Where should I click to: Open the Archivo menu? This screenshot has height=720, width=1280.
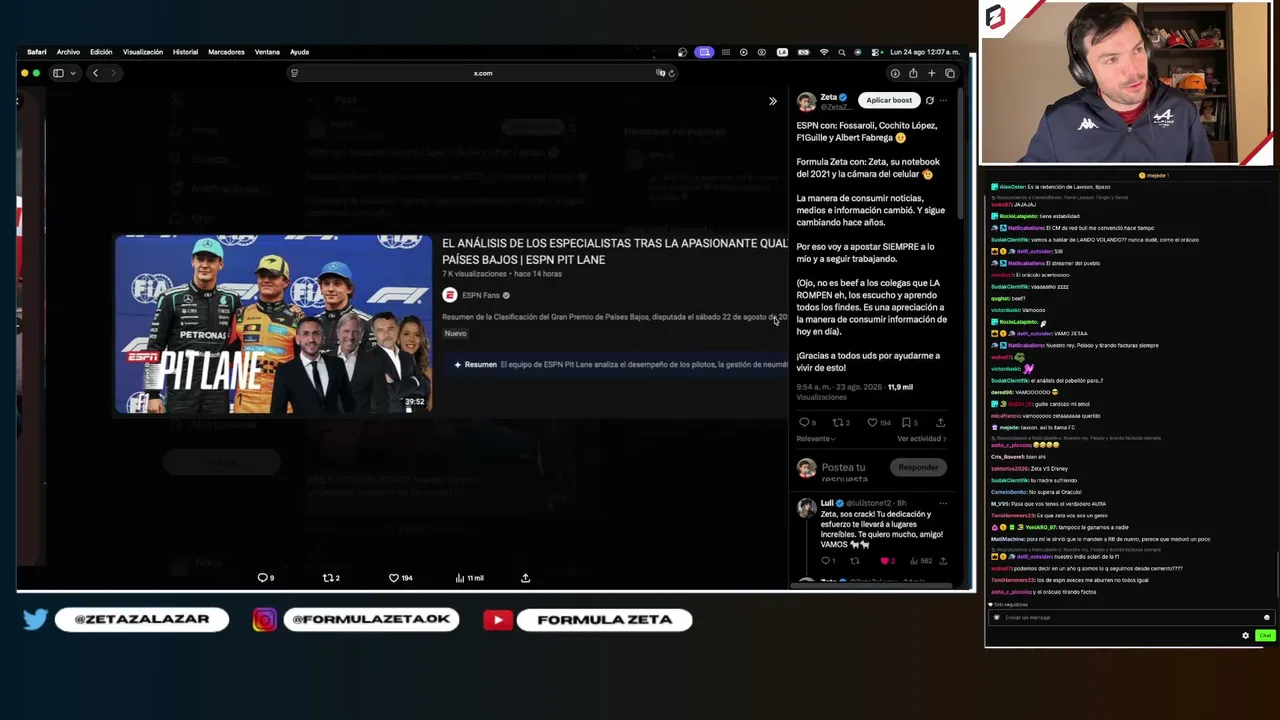68,52
